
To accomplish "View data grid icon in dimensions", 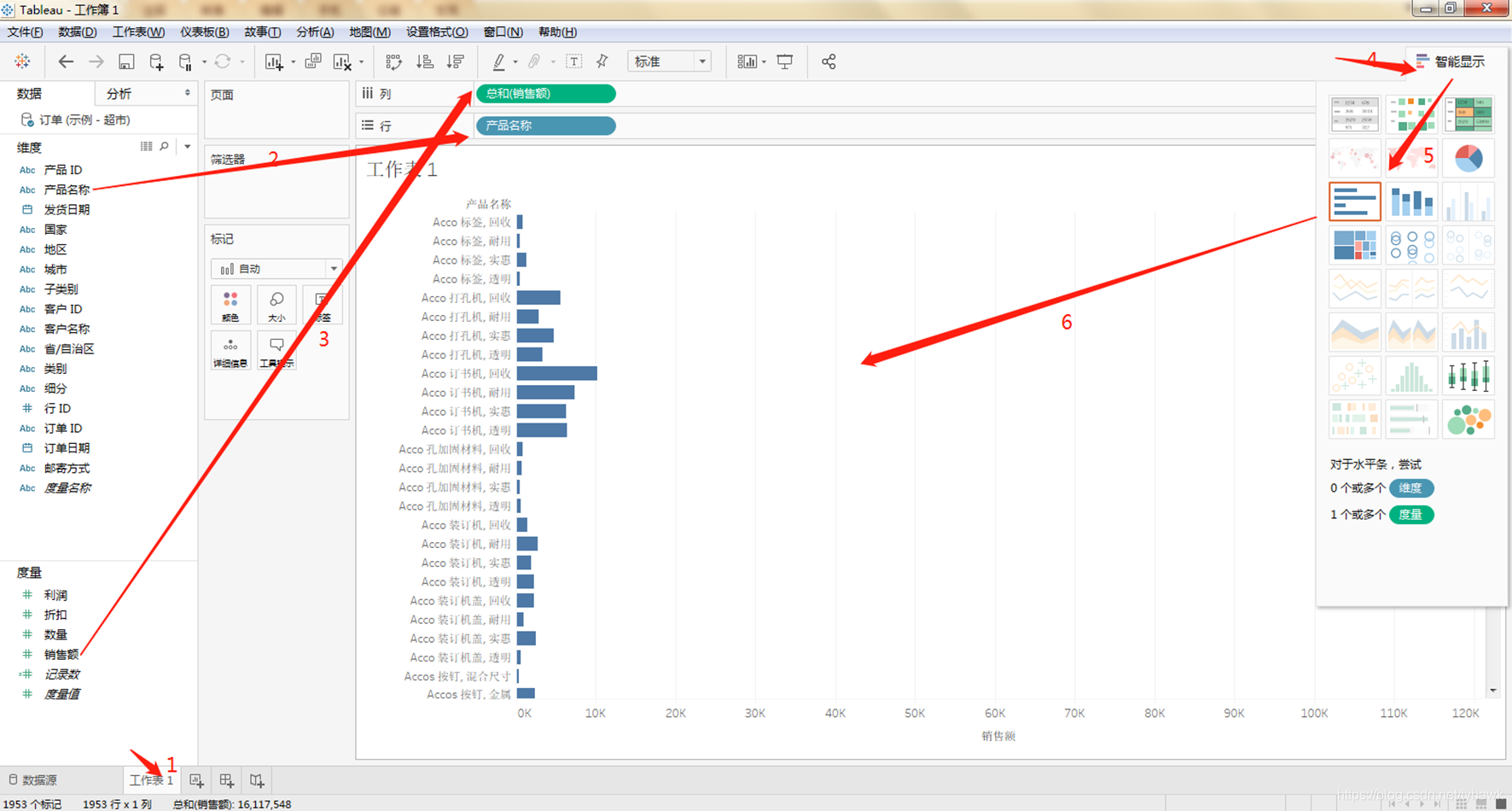I will point(146,147).
